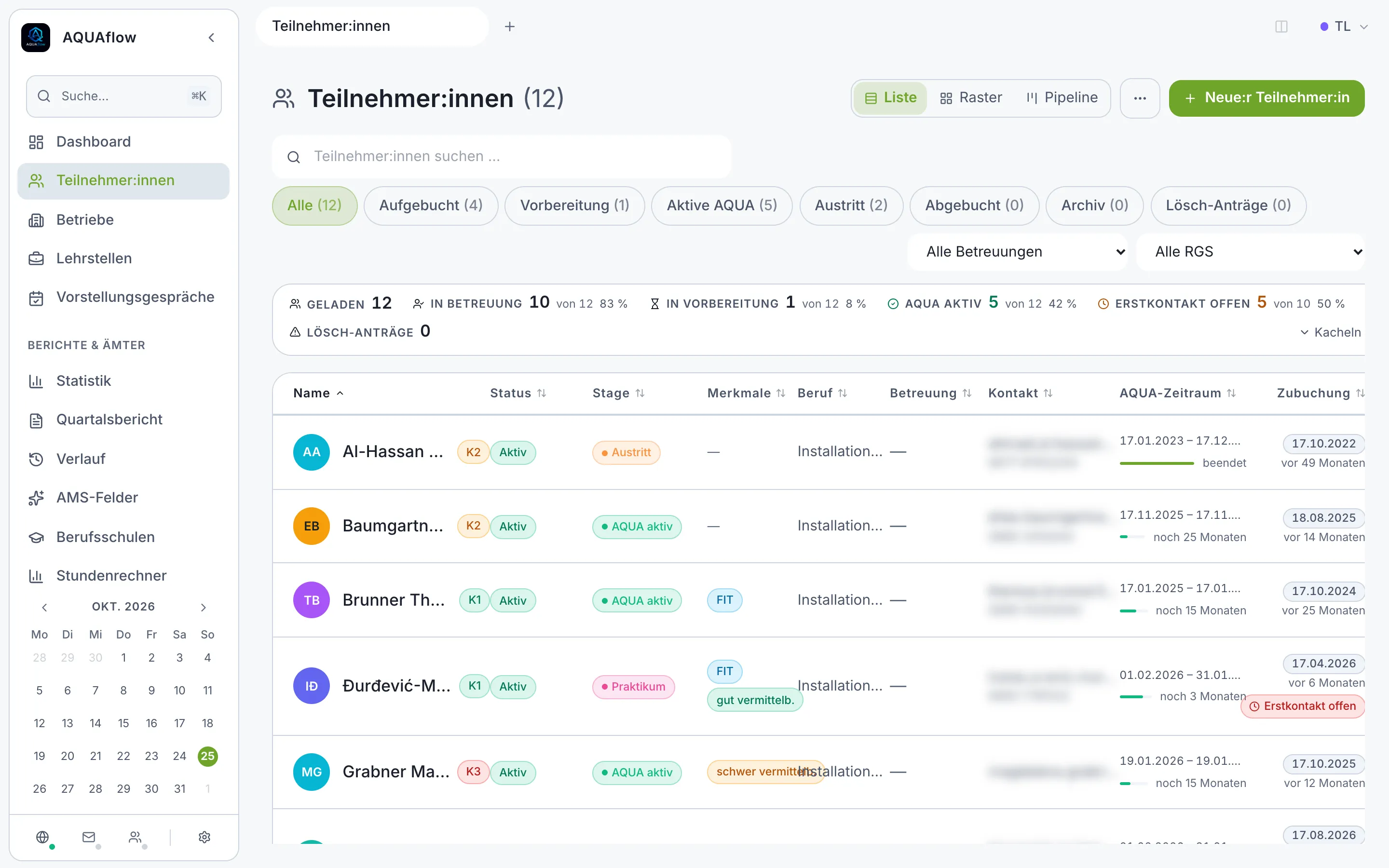Filter by Aufgebucht (4)
Screen dimensions: 1389x868
(431, 205)
